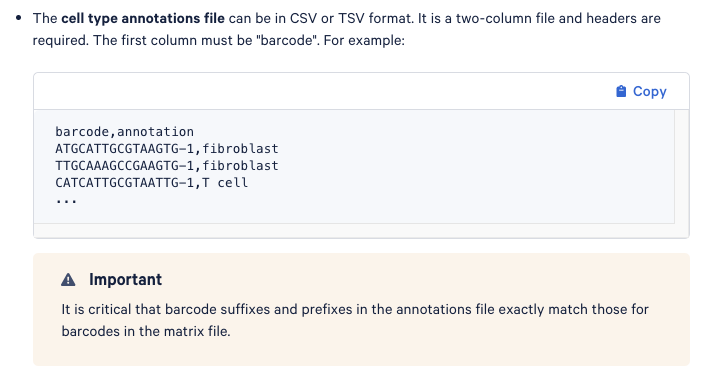Click the bold "cell type annotations file" text
705x369 pixels.
pyautogui.click(x=143, y=18)
